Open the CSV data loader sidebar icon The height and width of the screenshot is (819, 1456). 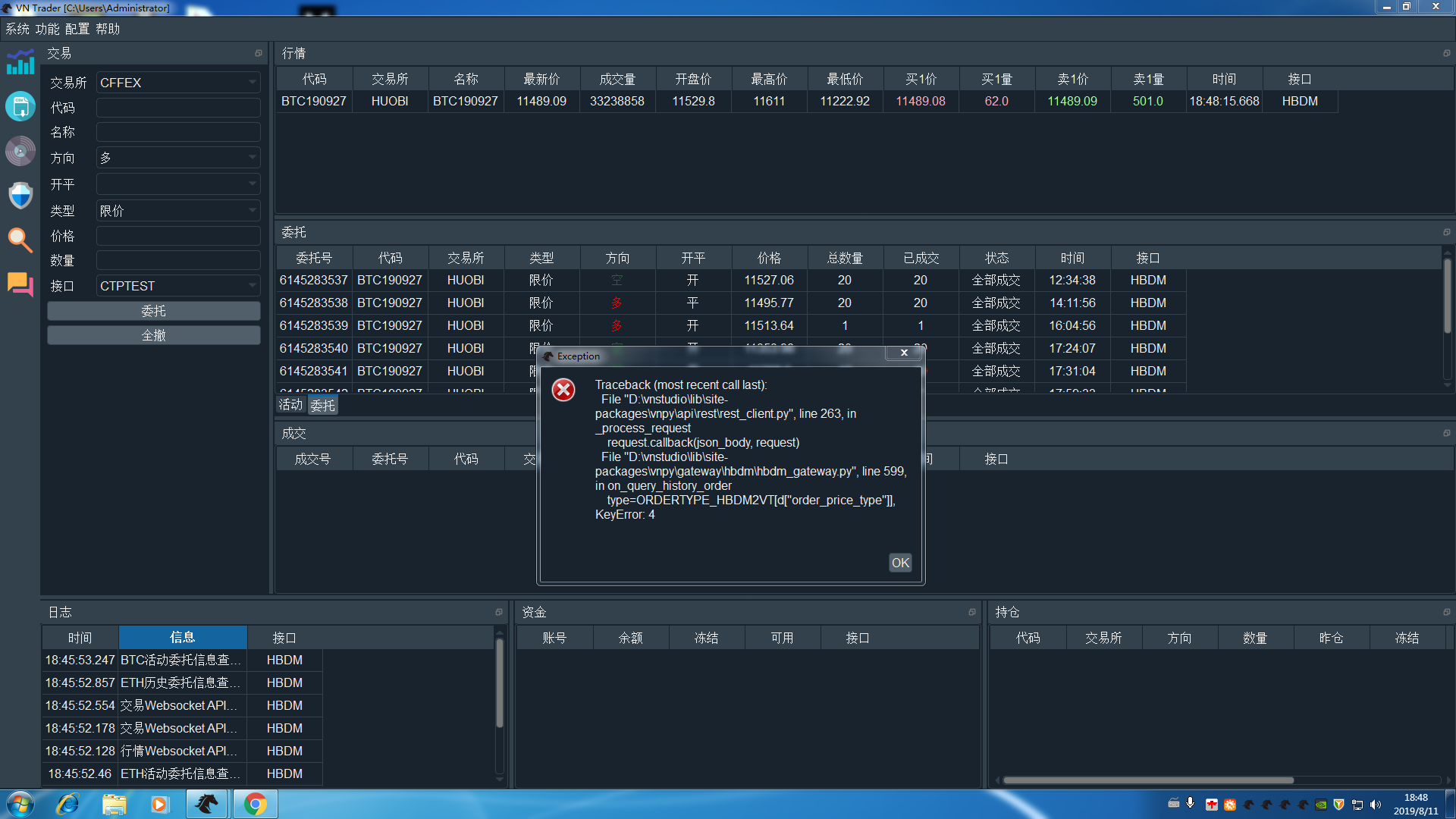[x=20, y=106]
